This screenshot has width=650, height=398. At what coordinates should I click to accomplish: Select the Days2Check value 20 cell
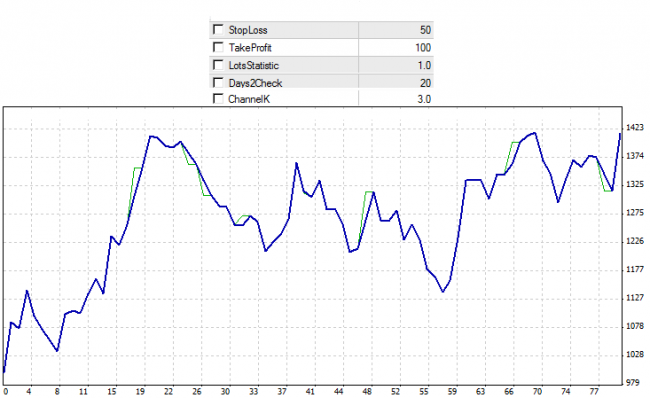396,82
